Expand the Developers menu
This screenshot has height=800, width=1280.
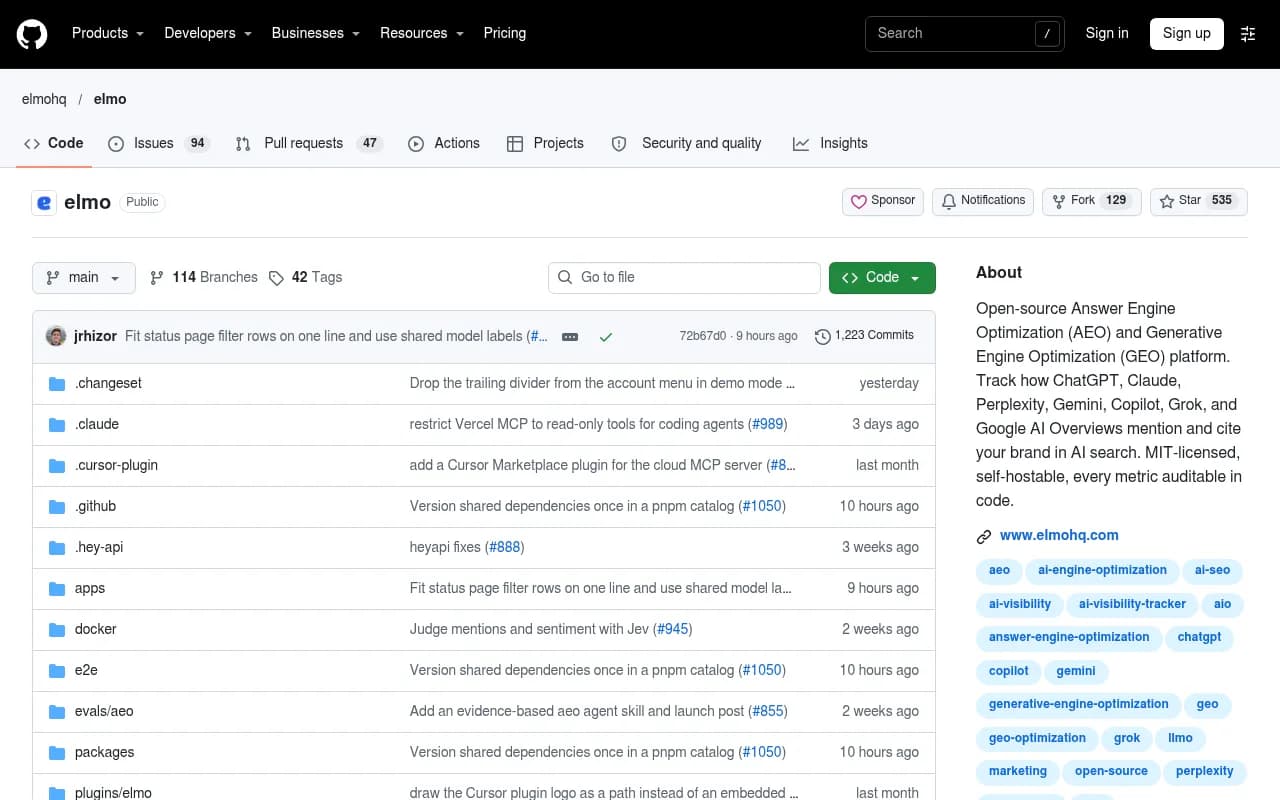[x=208, y=33]
